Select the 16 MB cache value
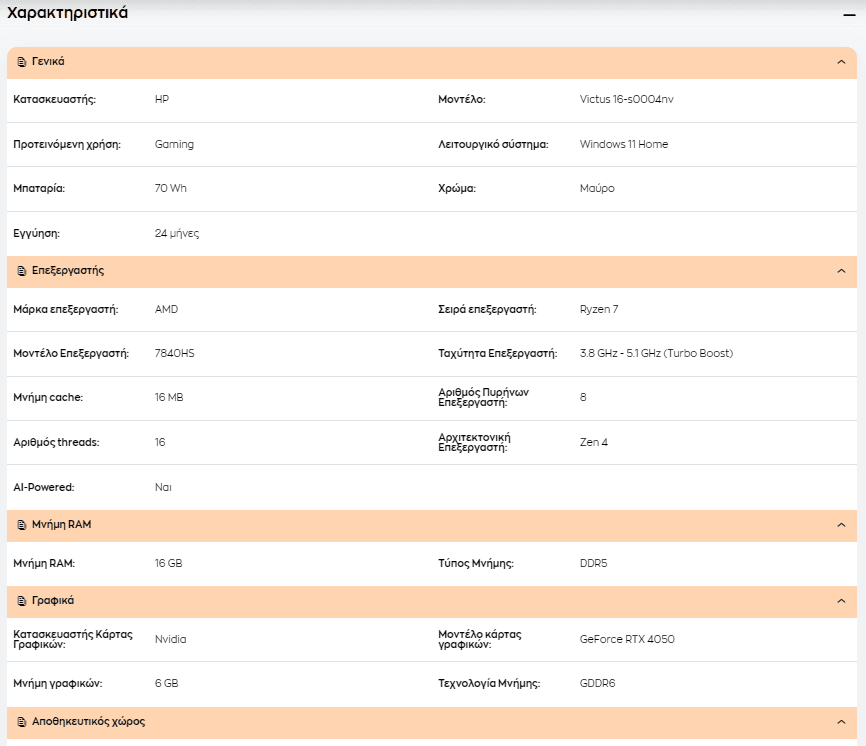Screen dimensions: 866x746 point(169,398)
